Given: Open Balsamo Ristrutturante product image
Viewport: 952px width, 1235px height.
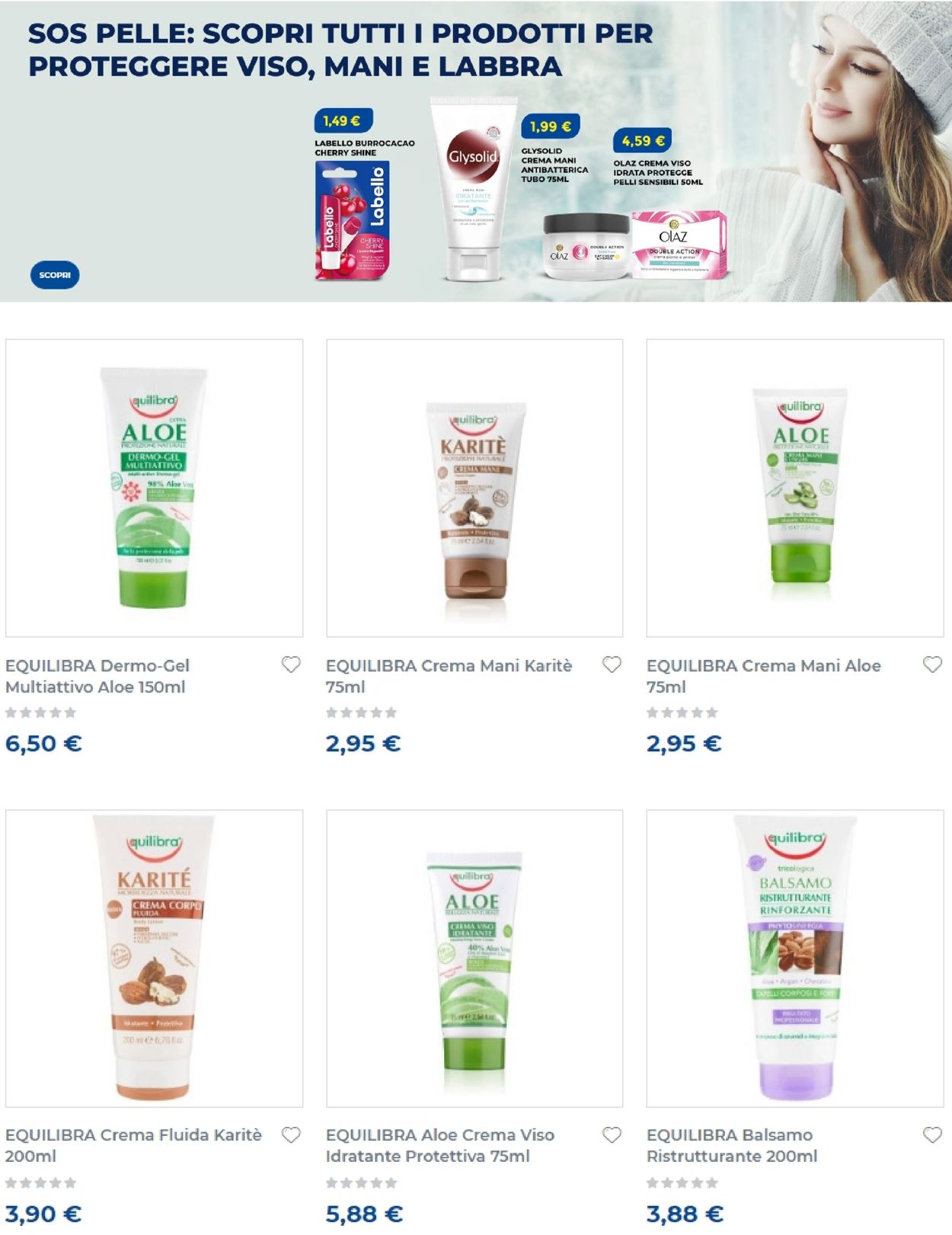Looking at the screenshot, I should pos(795,958).
